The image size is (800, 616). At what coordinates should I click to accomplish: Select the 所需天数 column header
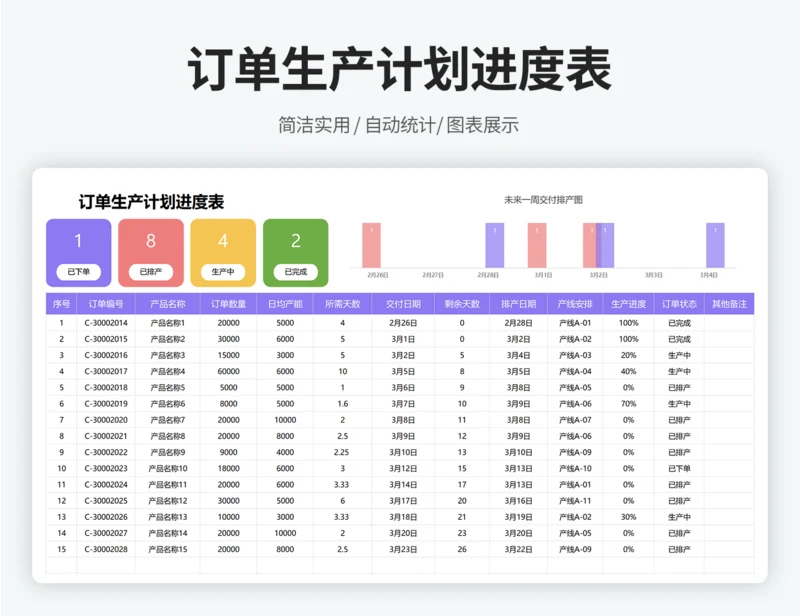[342, 304]
